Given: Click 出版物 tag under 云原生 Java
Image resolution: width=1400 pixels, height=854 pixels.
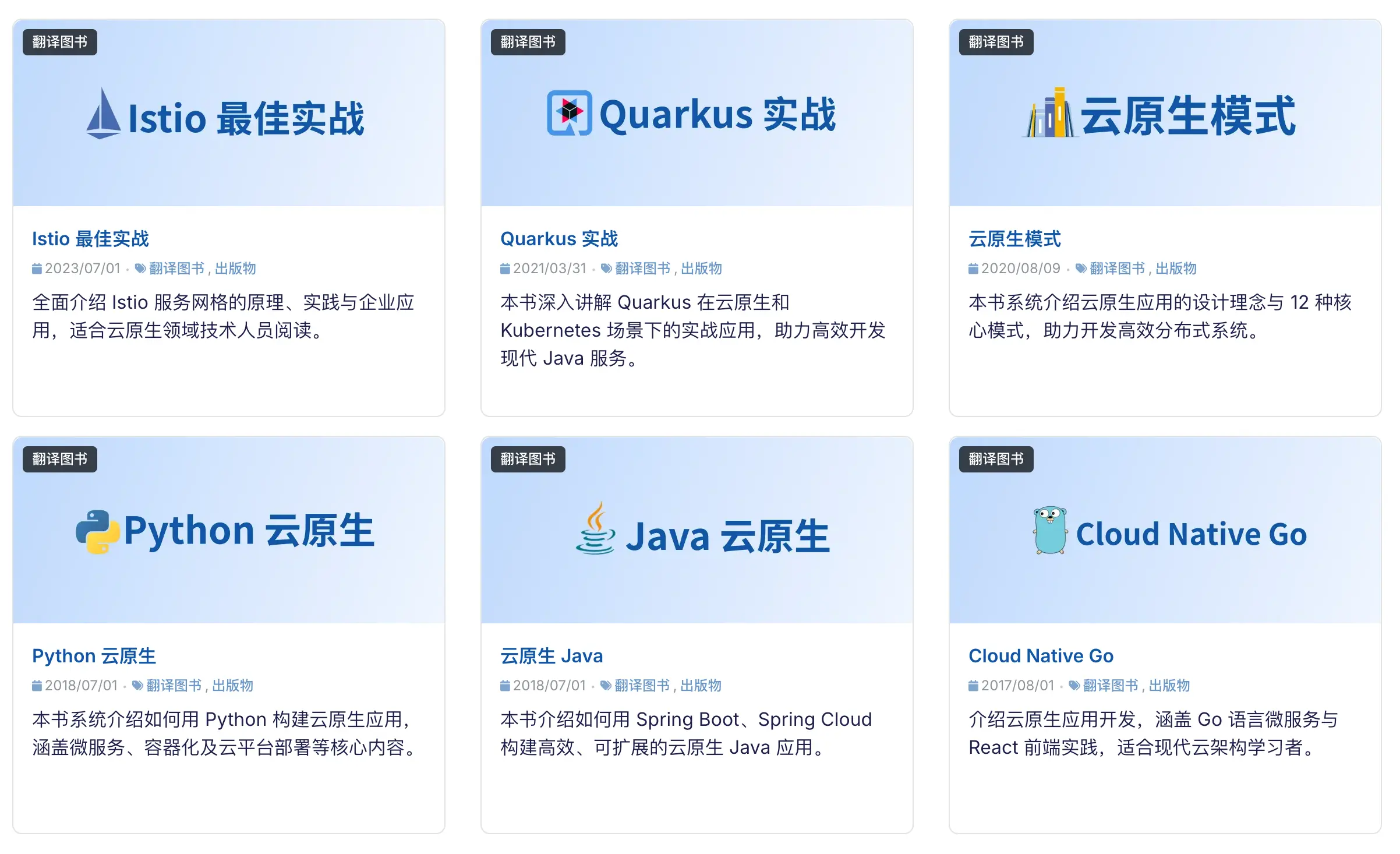Looking at the screenshot, I should 701,686.
